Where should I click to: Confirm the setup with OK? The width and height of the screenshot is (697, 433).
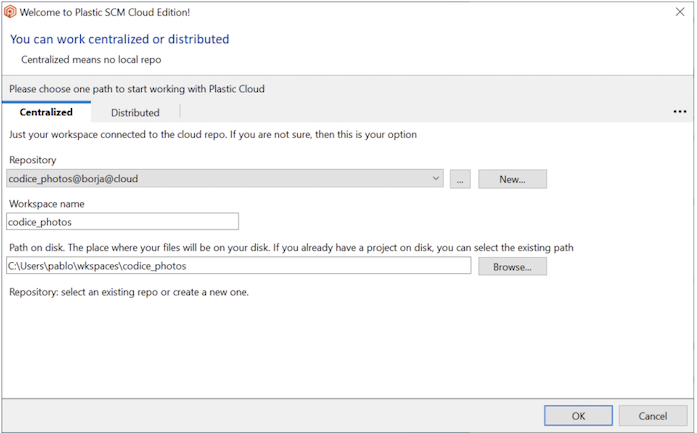(x=578, y=415)
